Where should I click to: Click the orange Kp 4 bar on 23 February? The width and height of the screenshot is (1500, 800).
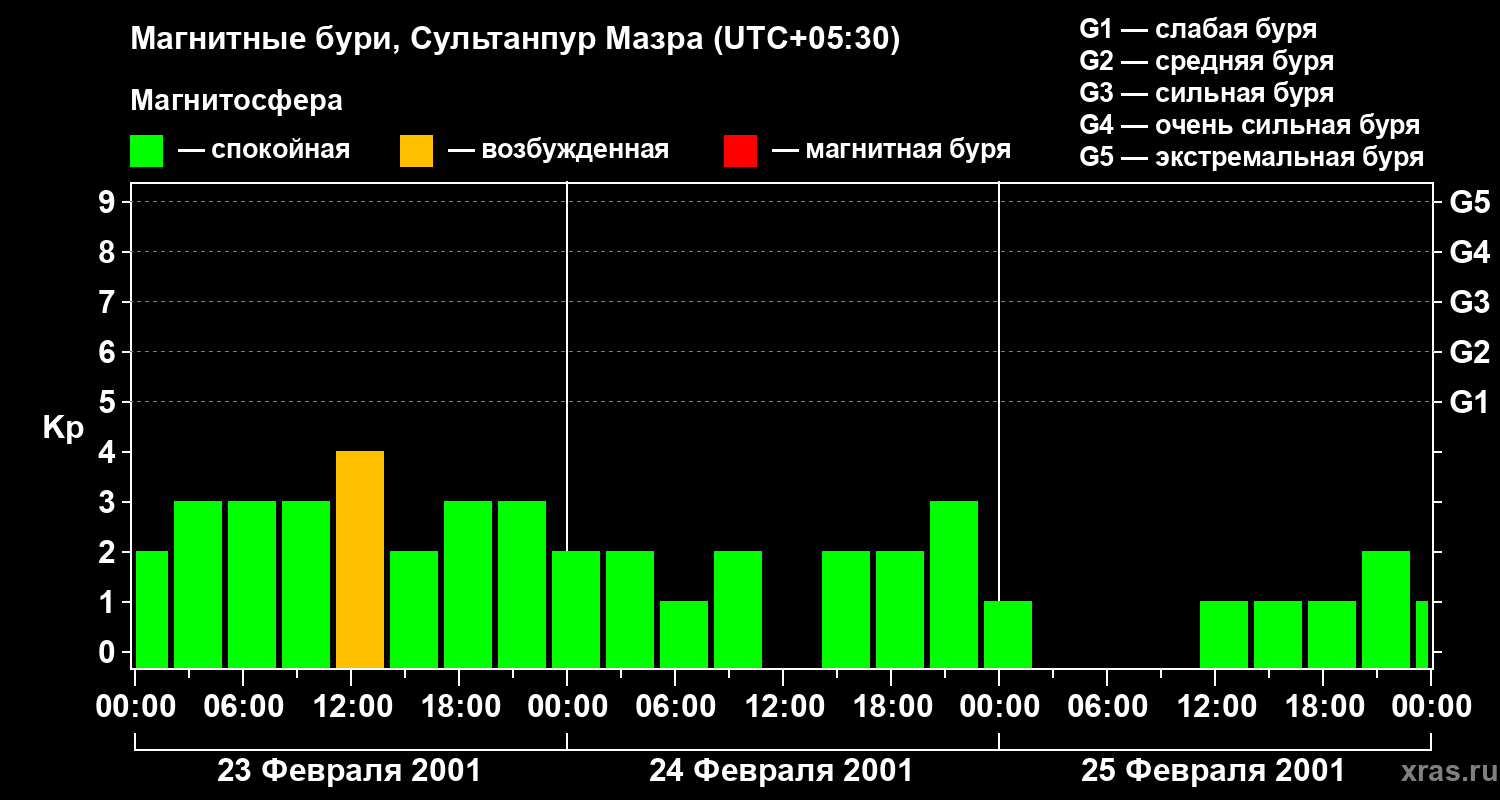(360, 560)
